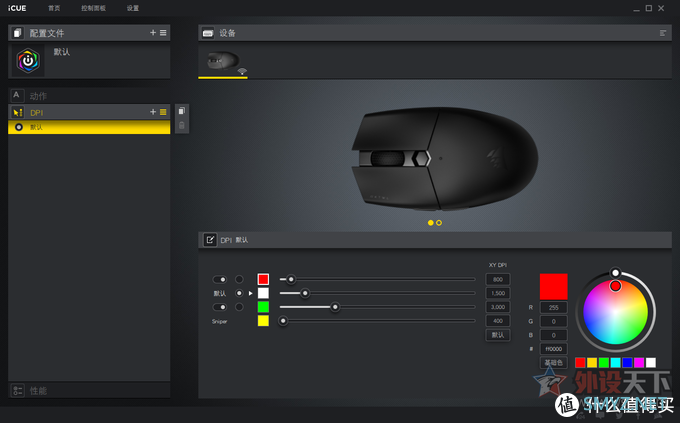Image resolution: width=680 pixels, height=423 pixels.
Task: Edit the R value 255 field
Action: 553,308
